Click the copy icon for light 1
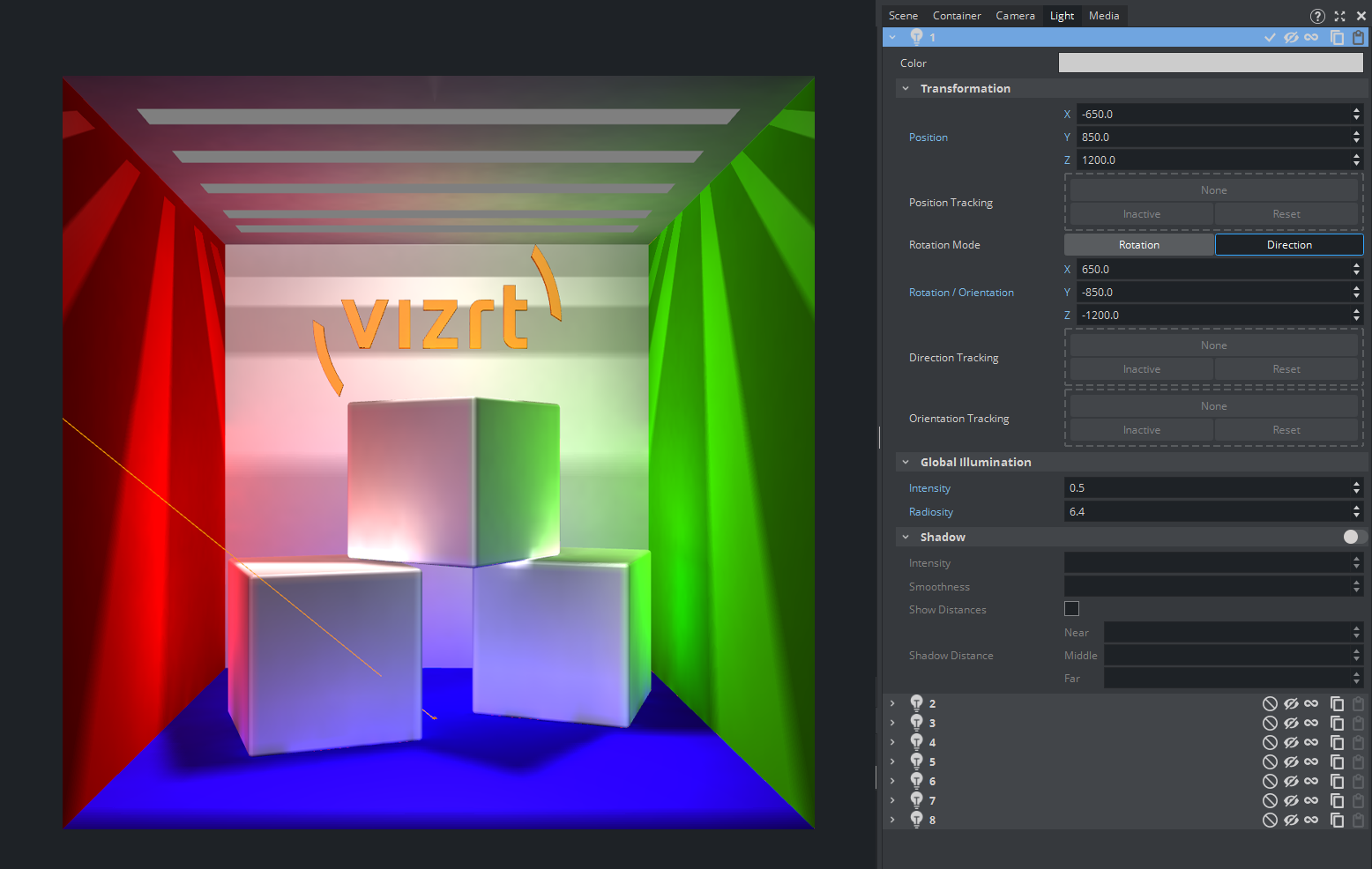Screen dimensions: 1372x869 1337,37
